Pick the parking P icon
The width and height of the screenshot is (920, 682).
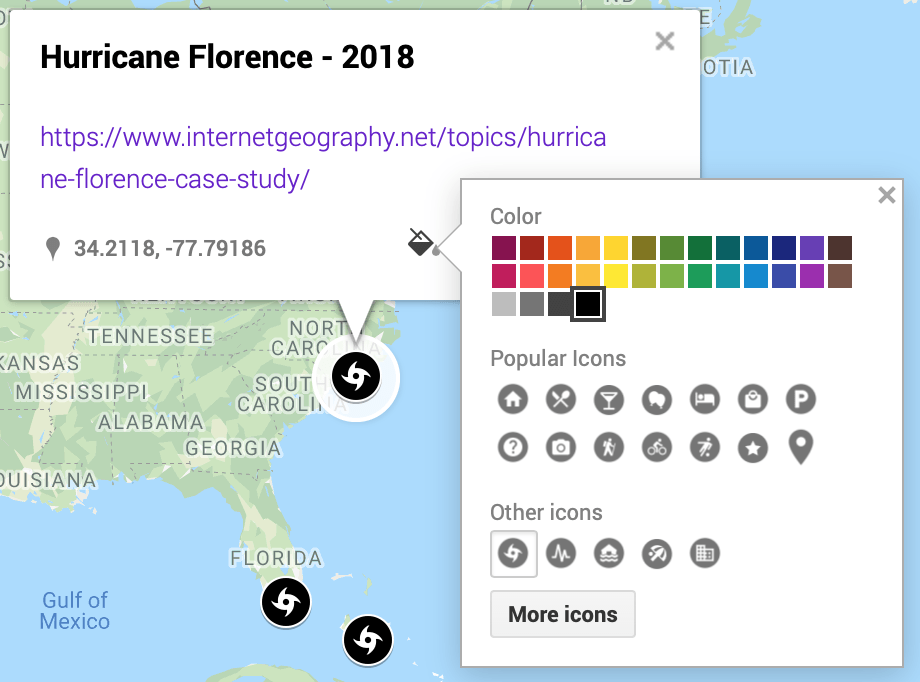(x=801, y=400)
